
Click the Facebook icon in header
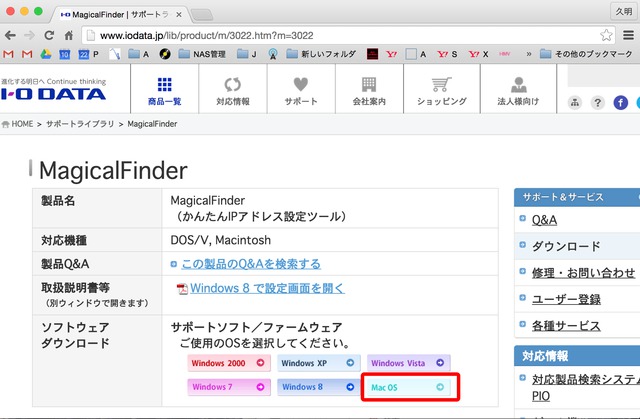tap(621, 103)
